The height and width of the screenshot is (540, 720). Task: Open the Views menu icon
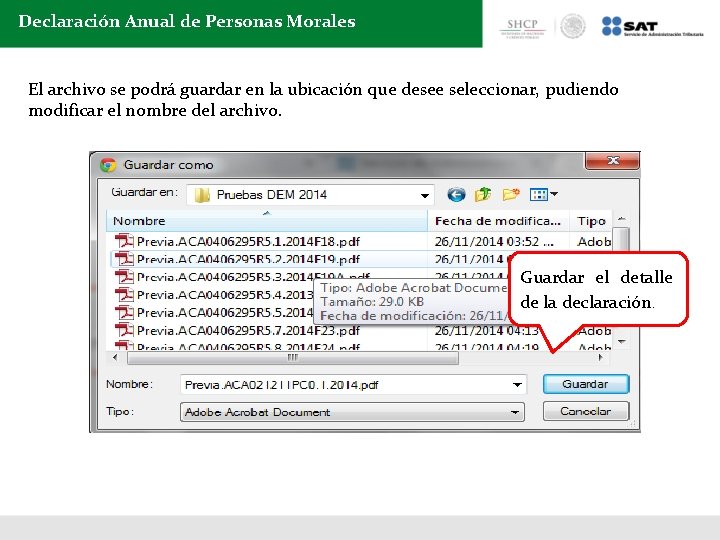[543, 194]
